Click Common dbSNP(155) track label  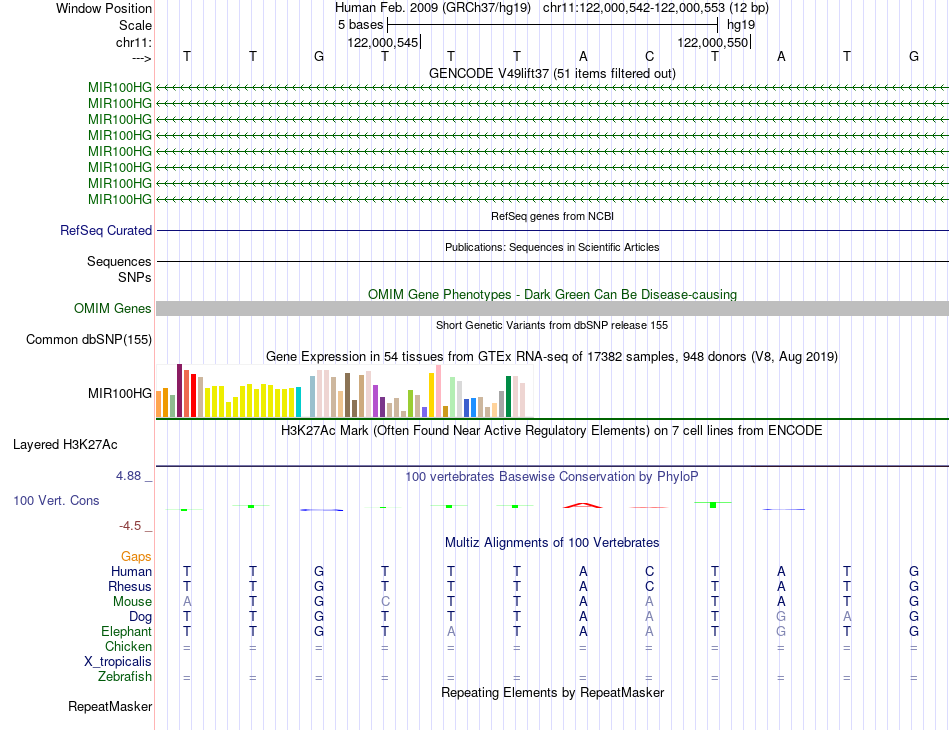89,339
